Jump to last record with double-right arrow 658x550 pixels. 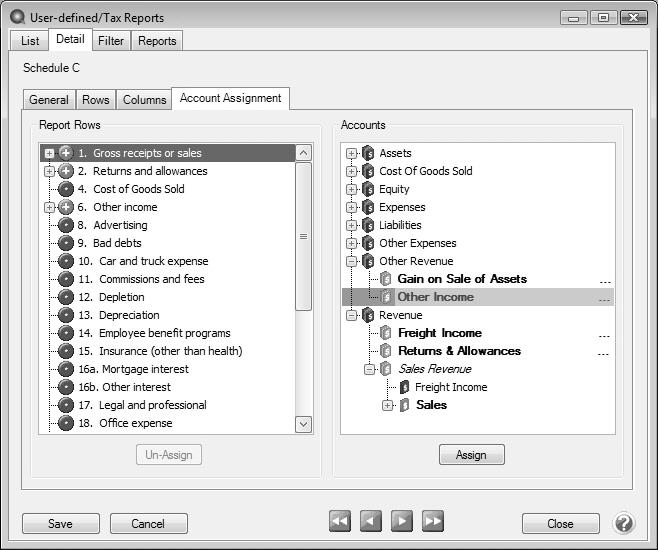433,521
